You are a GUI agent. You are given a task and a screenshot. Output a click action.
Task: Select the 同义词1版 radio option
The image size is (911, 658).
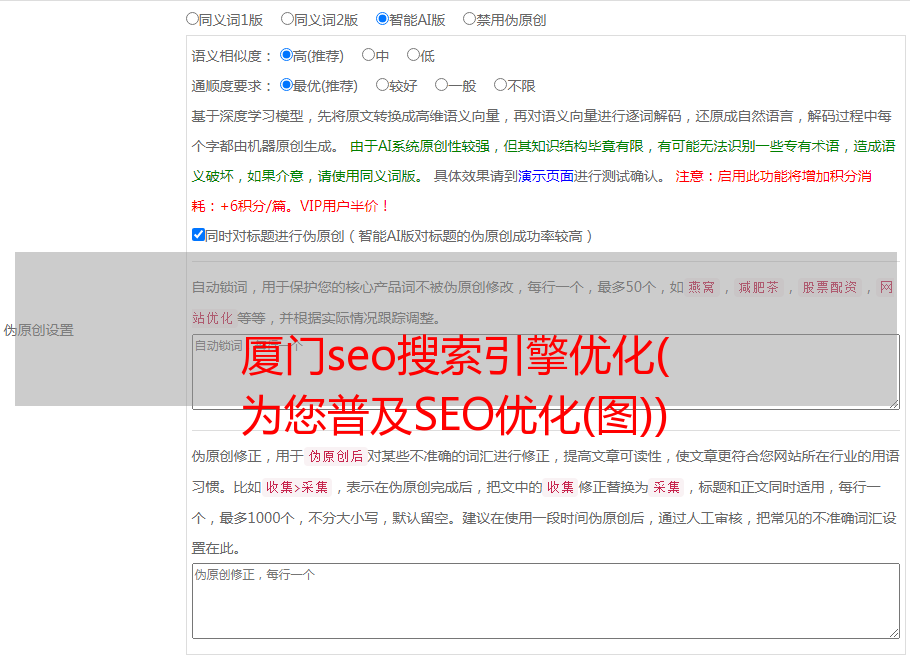tap(192, 19)
